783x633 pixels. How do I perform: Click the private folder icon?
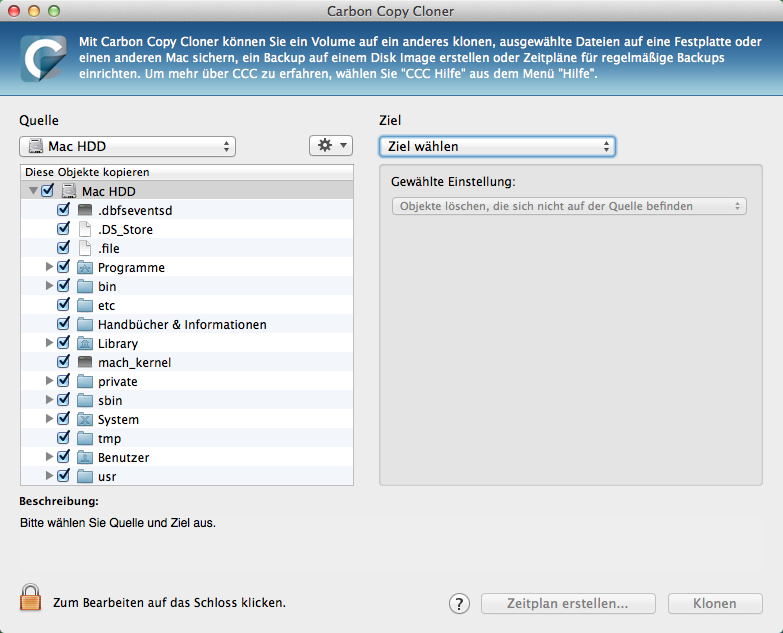(x=85, y=381)
